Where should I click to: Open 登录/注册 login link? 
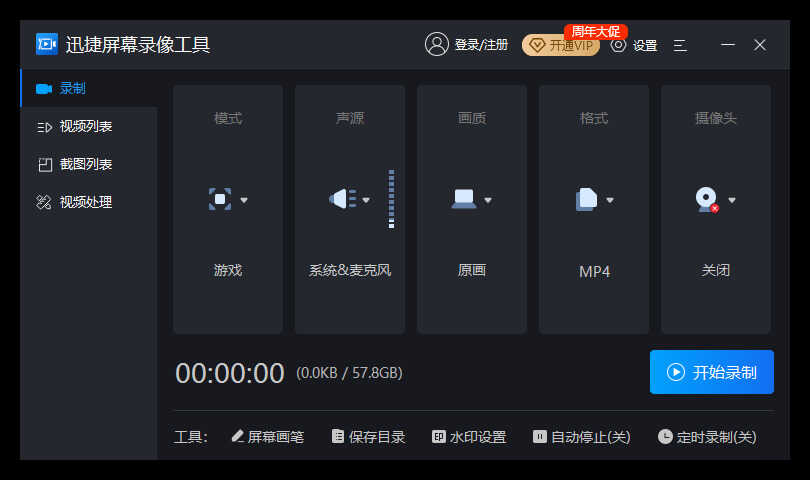[x=481, y=45]
